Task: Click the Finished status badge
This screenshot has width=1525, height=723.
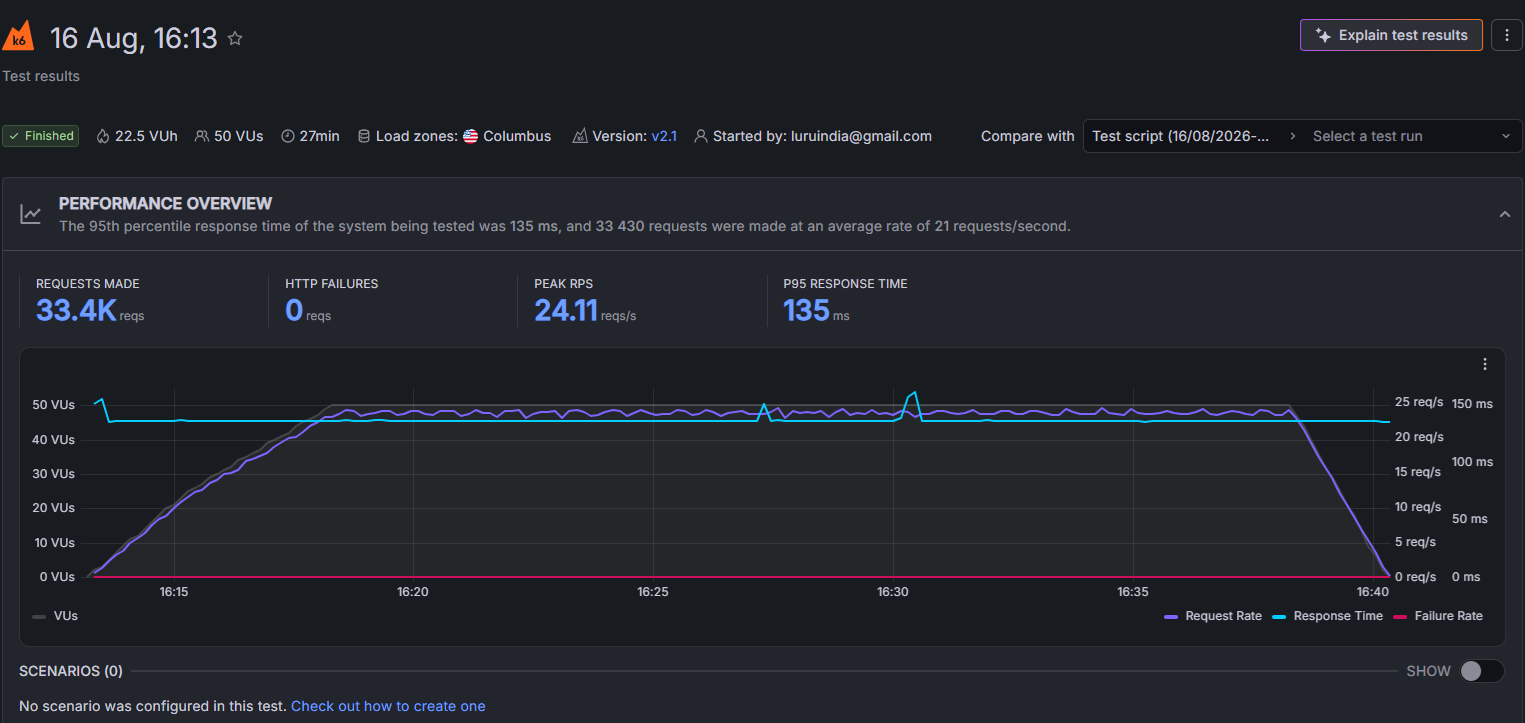Action: [41, 136]
